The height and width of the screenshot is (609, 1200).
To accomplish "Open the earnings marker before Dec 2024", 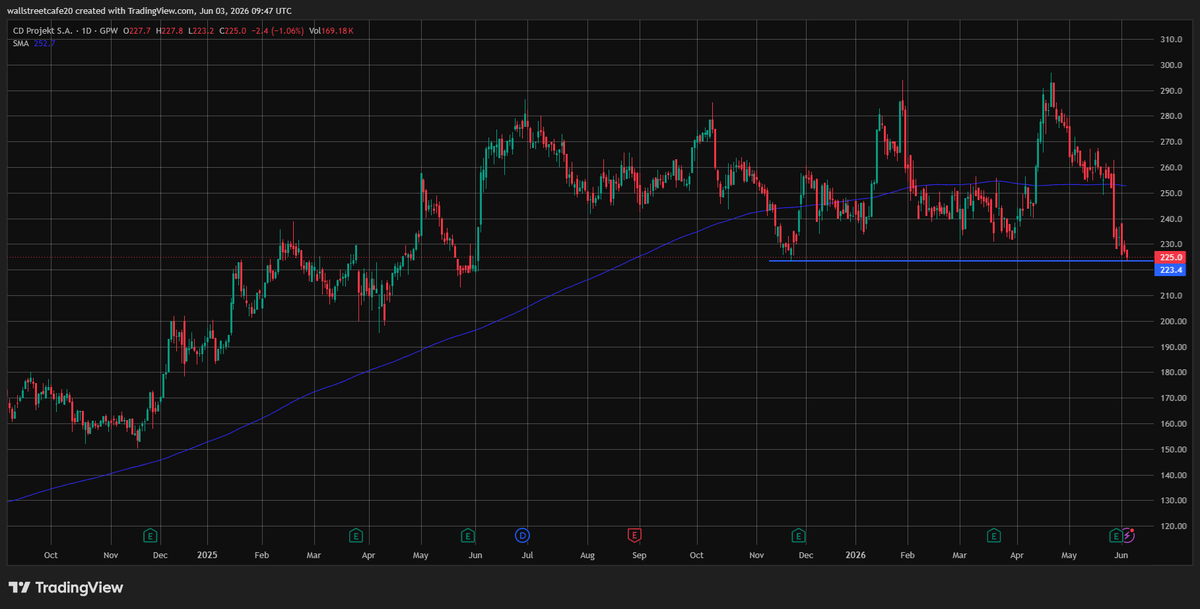I will (x=150, y=536).
